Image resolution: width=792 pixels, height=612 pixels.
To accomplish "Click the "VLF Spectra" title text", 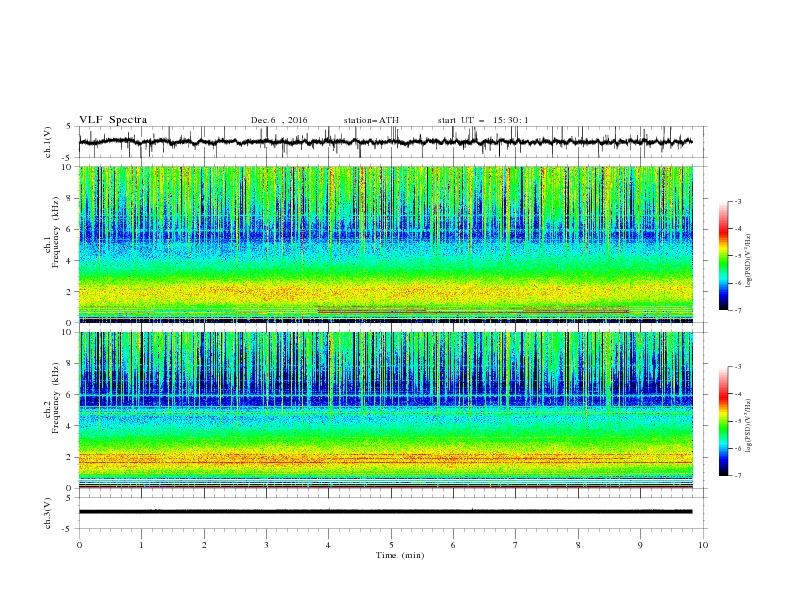I will click(113, 120).
